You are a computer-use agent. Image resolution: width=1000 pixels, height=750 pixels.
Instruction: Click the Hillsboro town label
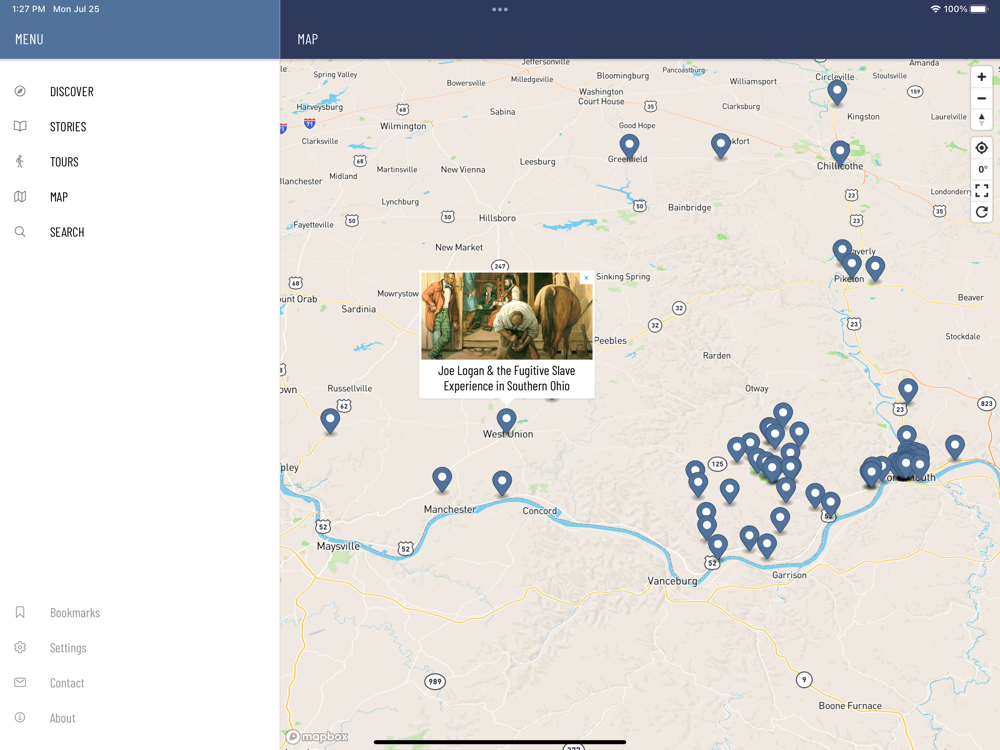[497, 218]
